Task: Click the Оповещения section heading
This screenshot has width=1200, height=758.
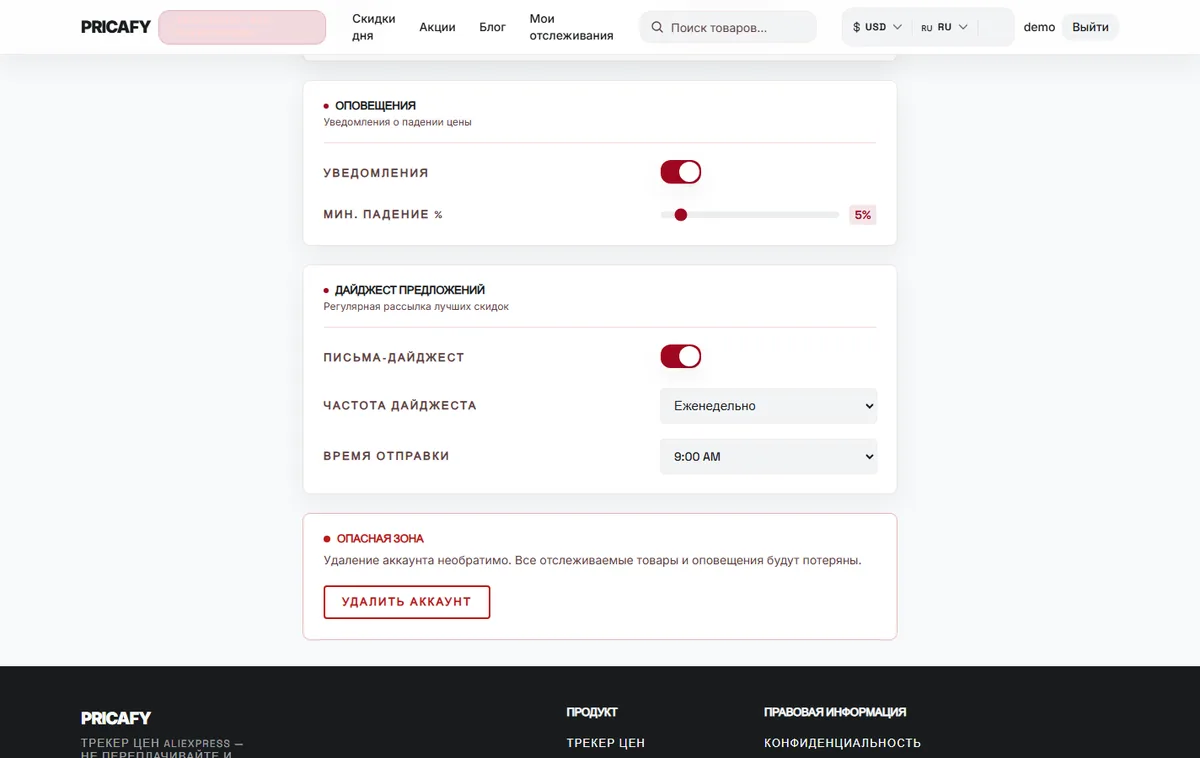Action: [375, 105]
